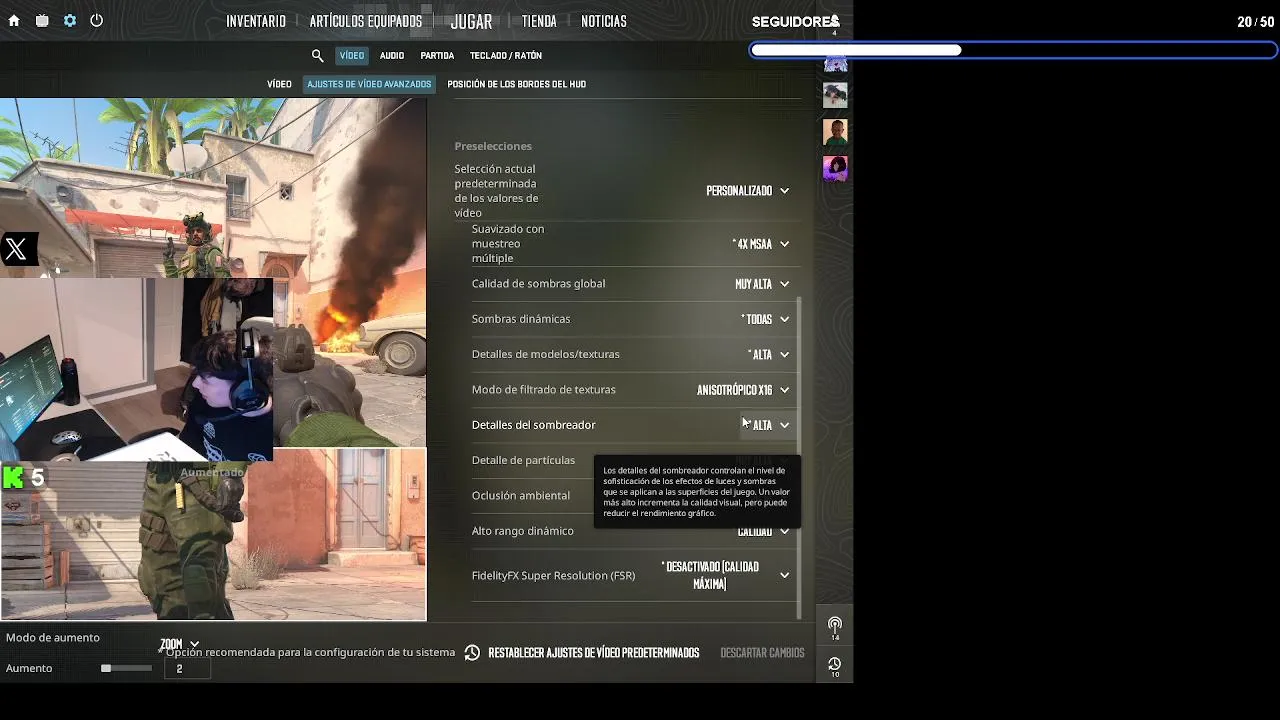
Task: Switch to the Vídeo settings tab
Action: 352,56
